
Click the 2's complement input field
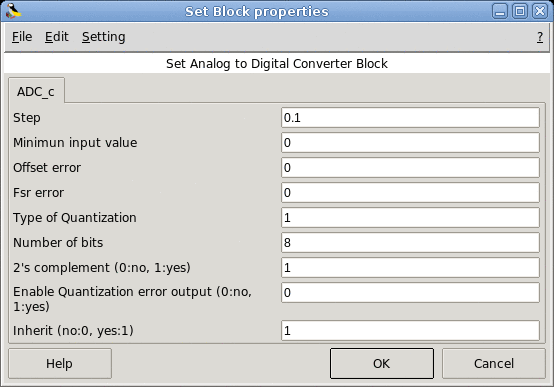point(410,268)
